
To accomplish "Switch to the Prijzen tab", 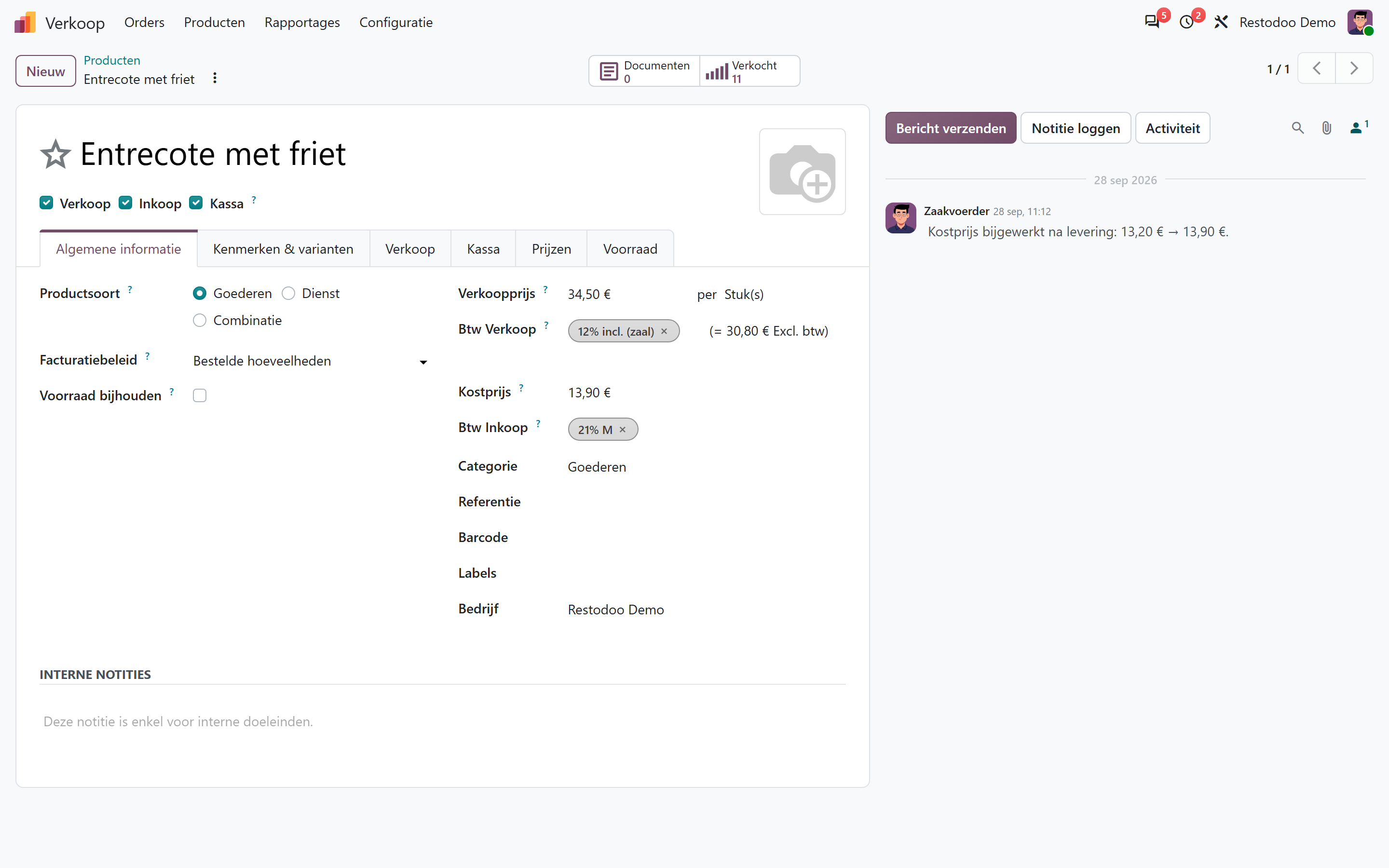I will [x=551, y=248].
